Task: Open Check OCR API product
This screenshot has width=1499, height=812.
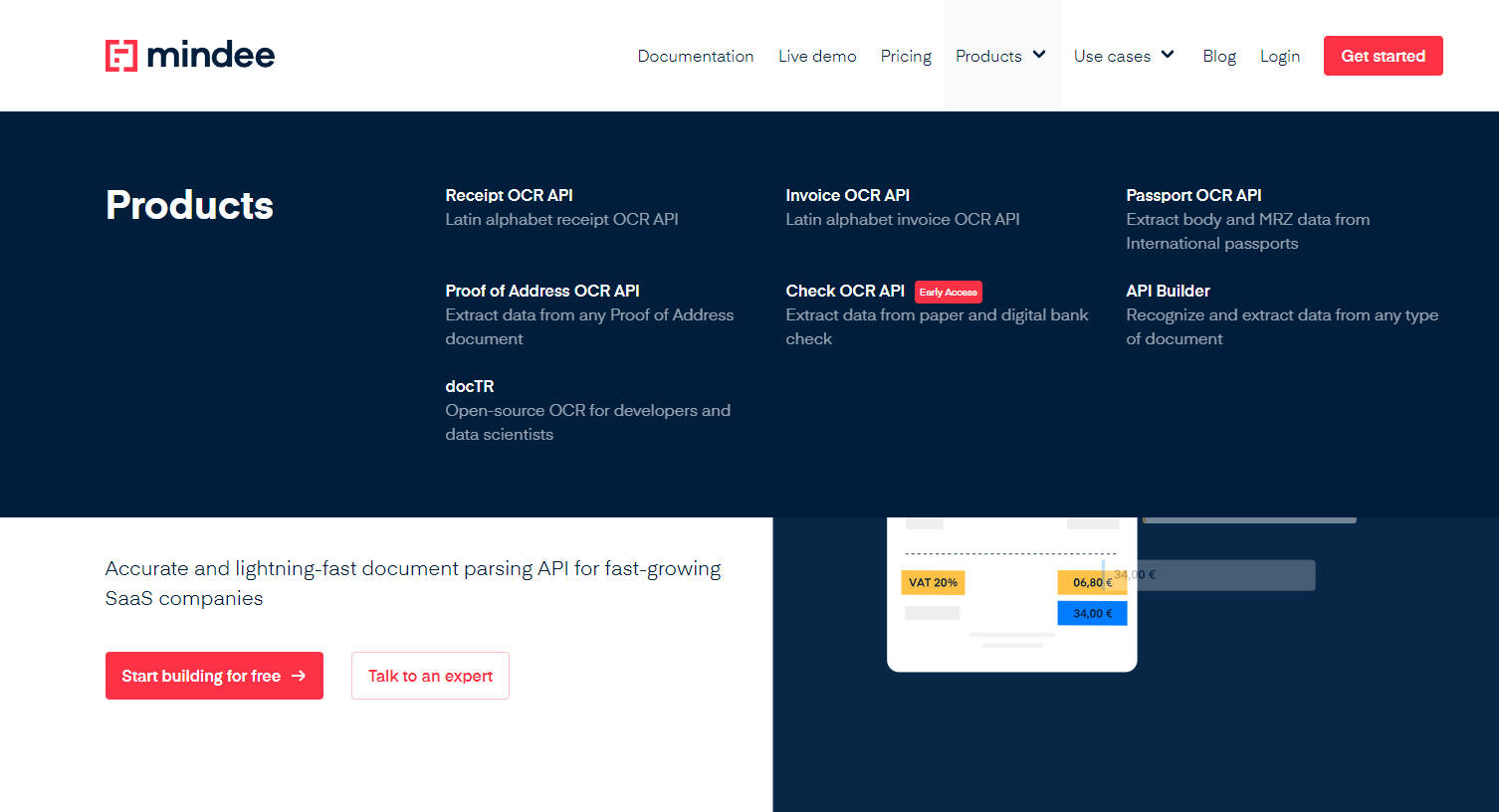Action: click(x=845, y=291)
